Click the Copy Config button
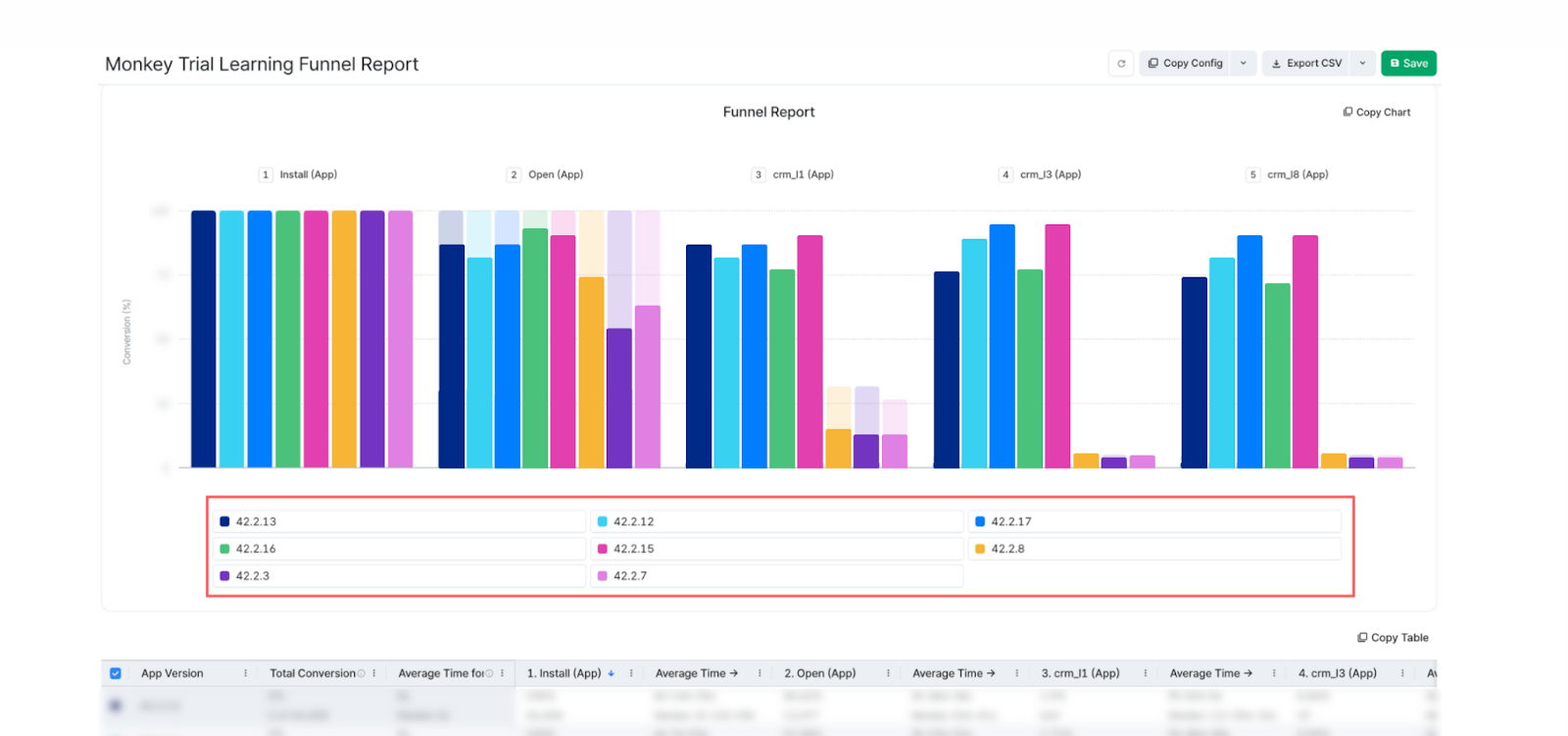This screenshot has height=736, width=1568. pos(1185,64)
